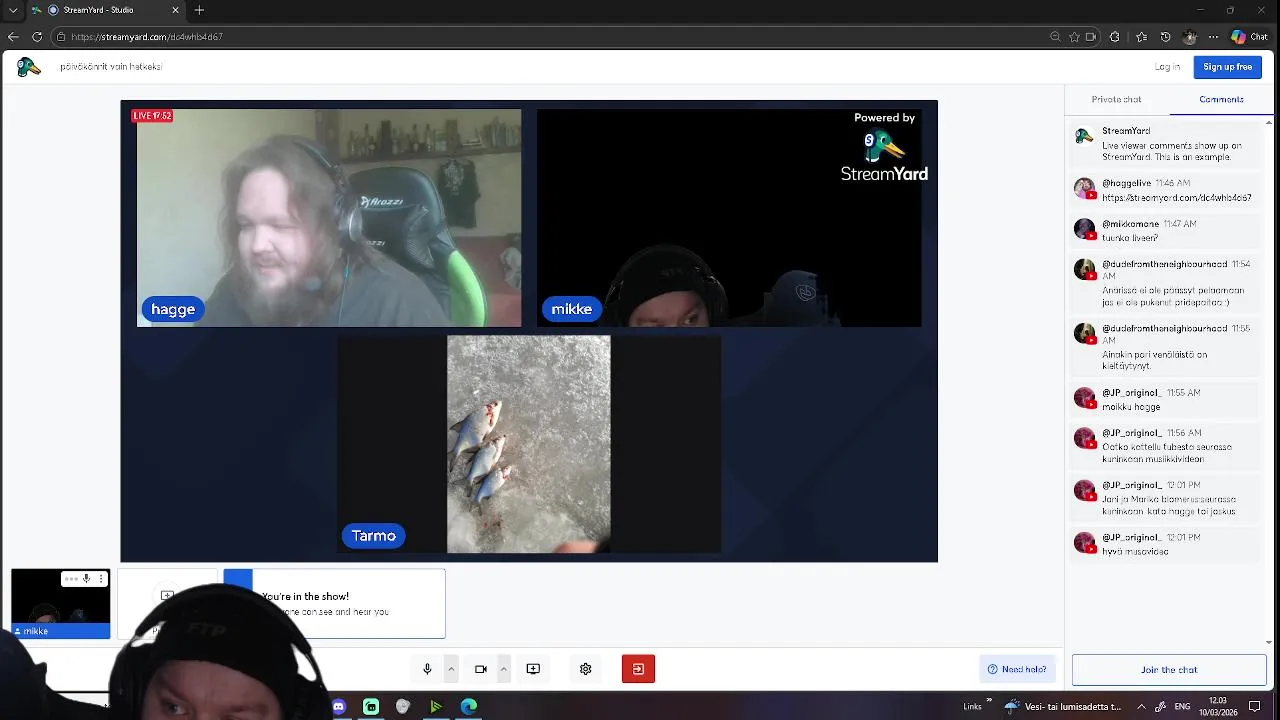Viewport: 1280px width, 720px height.
Task: Click the view site information lock icon
Action: tap(61, 37)
